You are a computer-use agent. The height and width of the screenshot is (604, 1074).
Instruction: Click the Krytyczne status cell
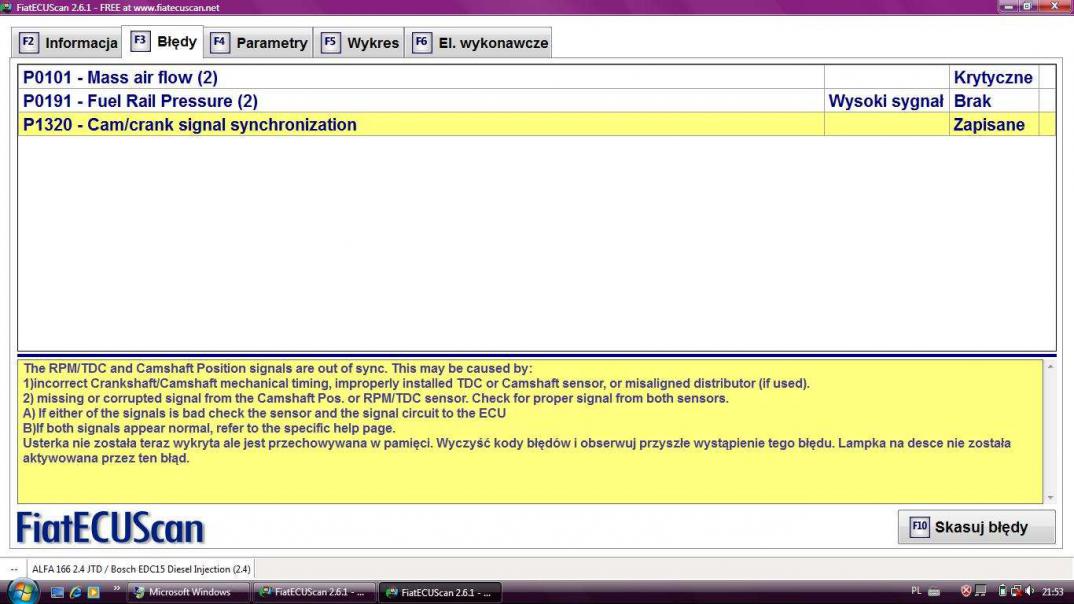992,77
